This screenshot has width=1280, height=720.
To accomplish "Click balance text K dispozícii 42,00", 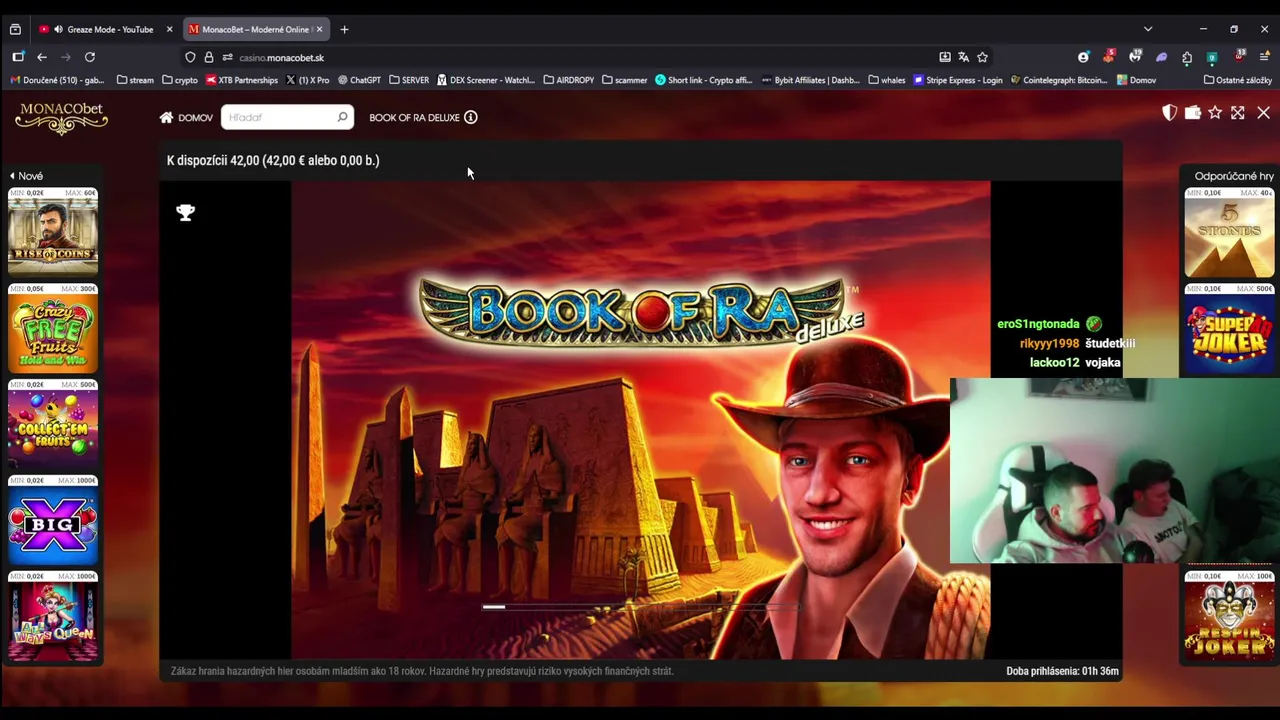I will 273,160.
